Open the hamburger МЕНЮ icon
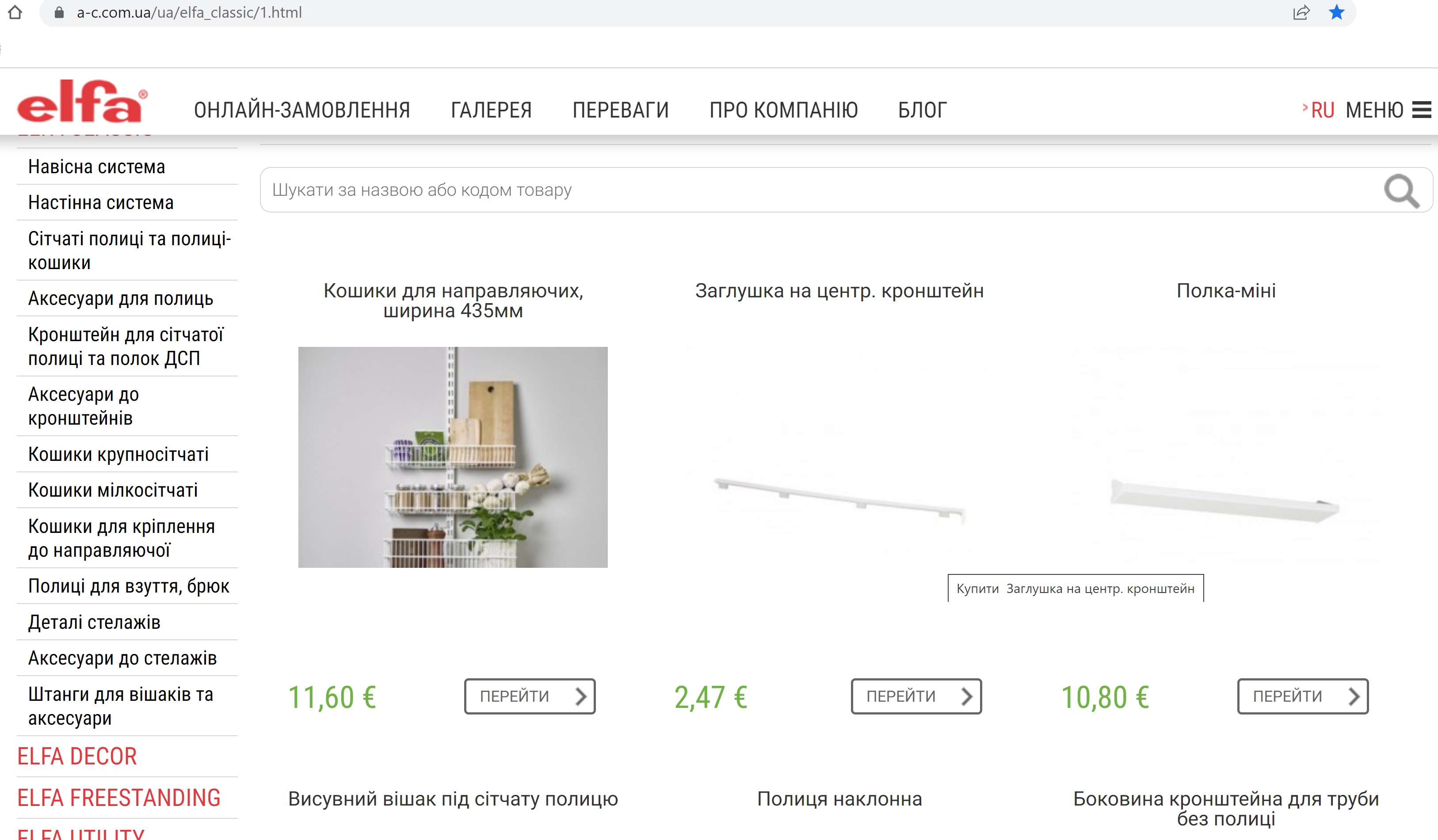The image size is (1438, 840). pos(1422,110)
